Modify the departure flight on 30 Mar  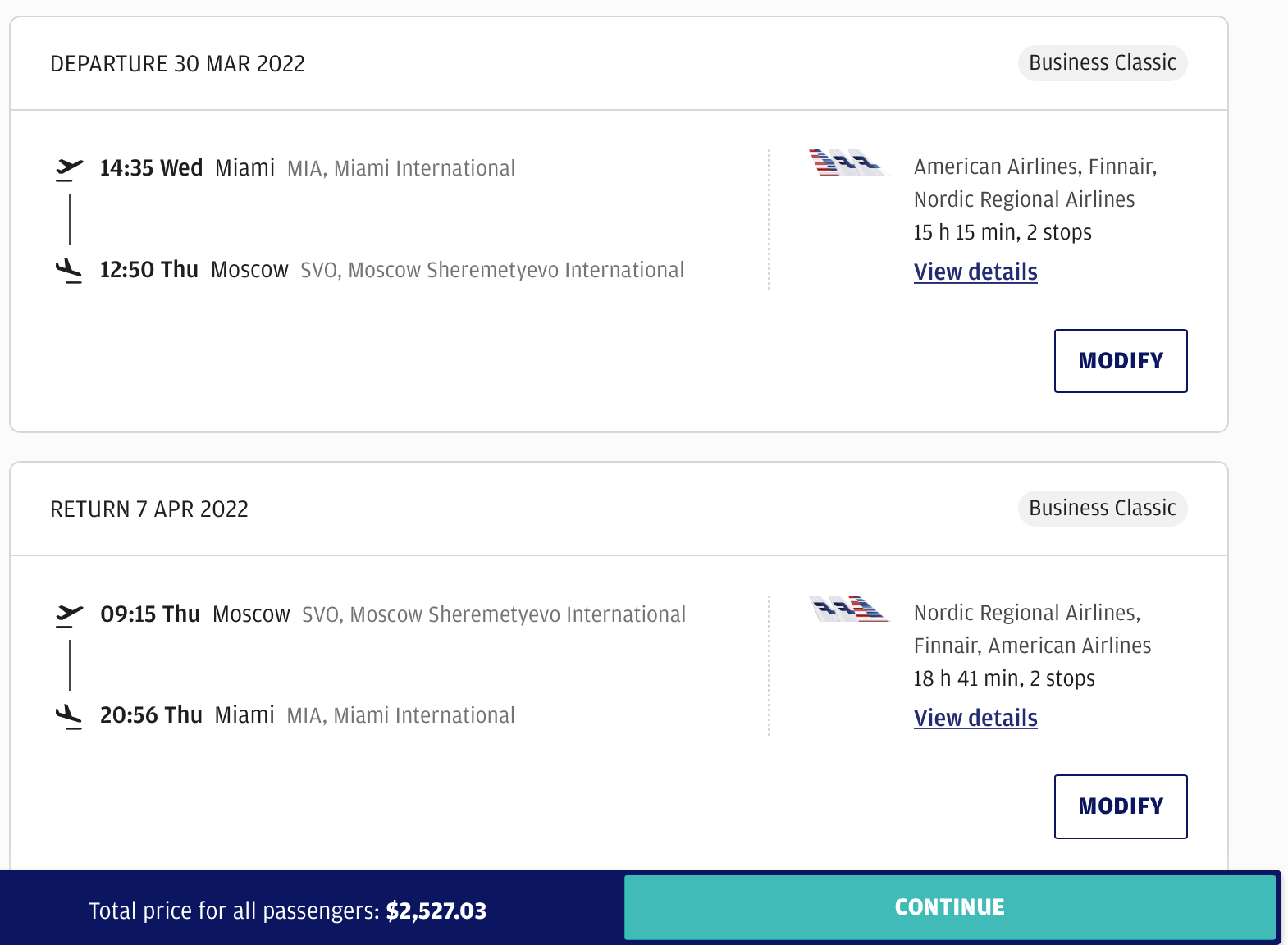tap(1120, 361)
